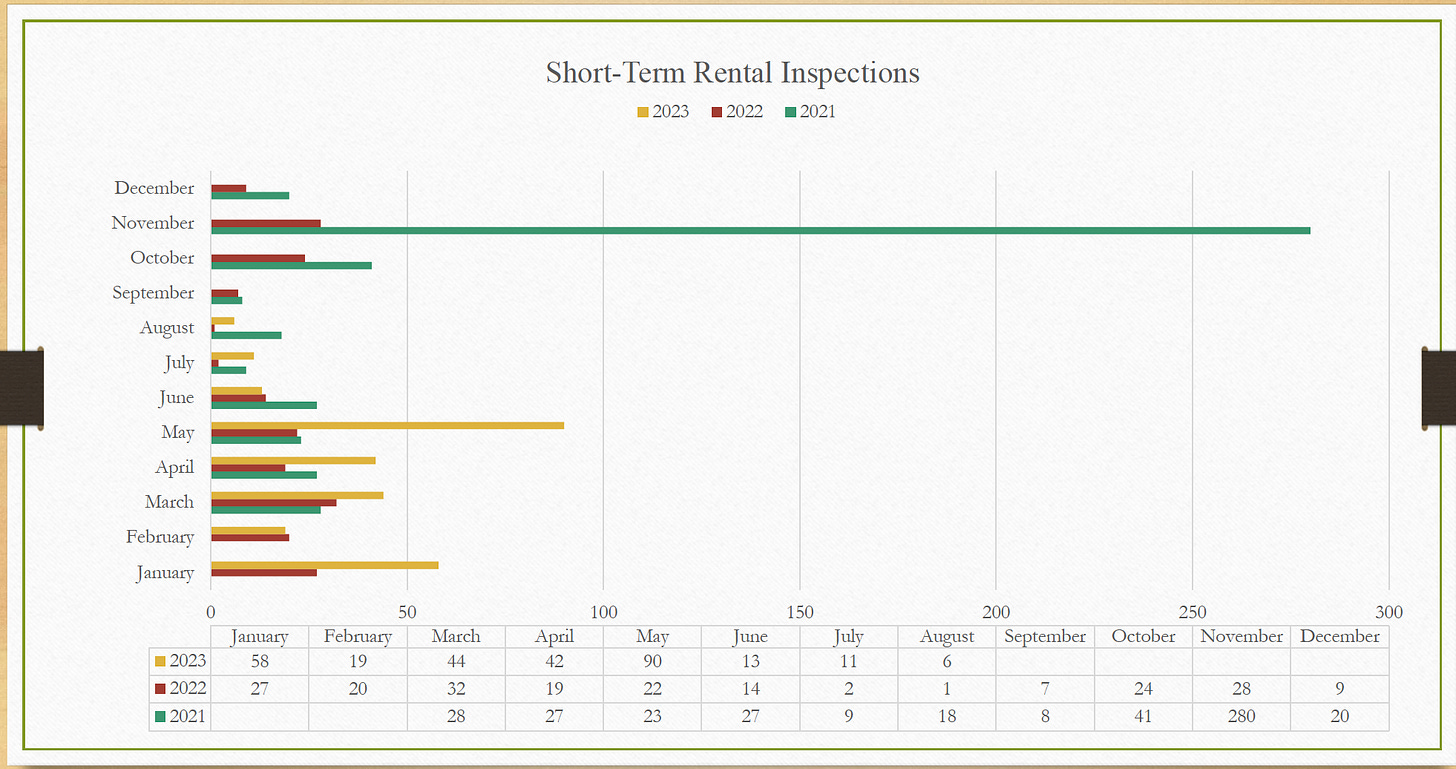Click the green 2021 key in data table
The image size is (1456, 769).
[160, 717]
